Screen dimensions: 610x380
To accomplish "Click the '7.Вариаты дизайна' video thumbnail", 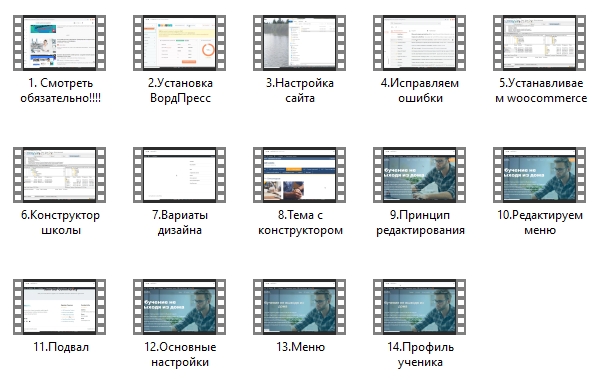I will (x=179, y=175).
